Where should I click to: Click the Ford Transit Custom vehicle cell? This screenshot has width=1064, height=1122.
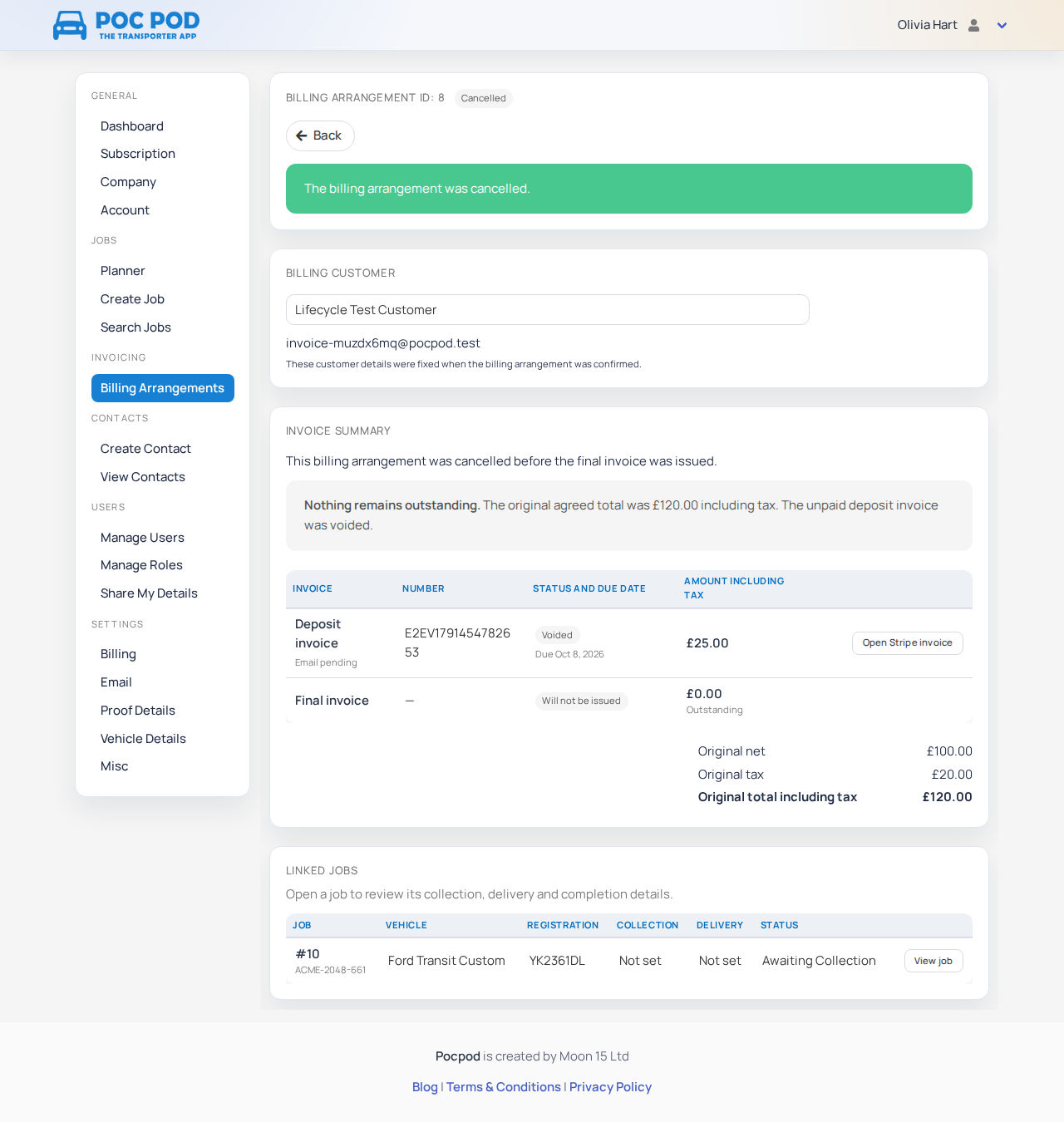click(446, 961)
